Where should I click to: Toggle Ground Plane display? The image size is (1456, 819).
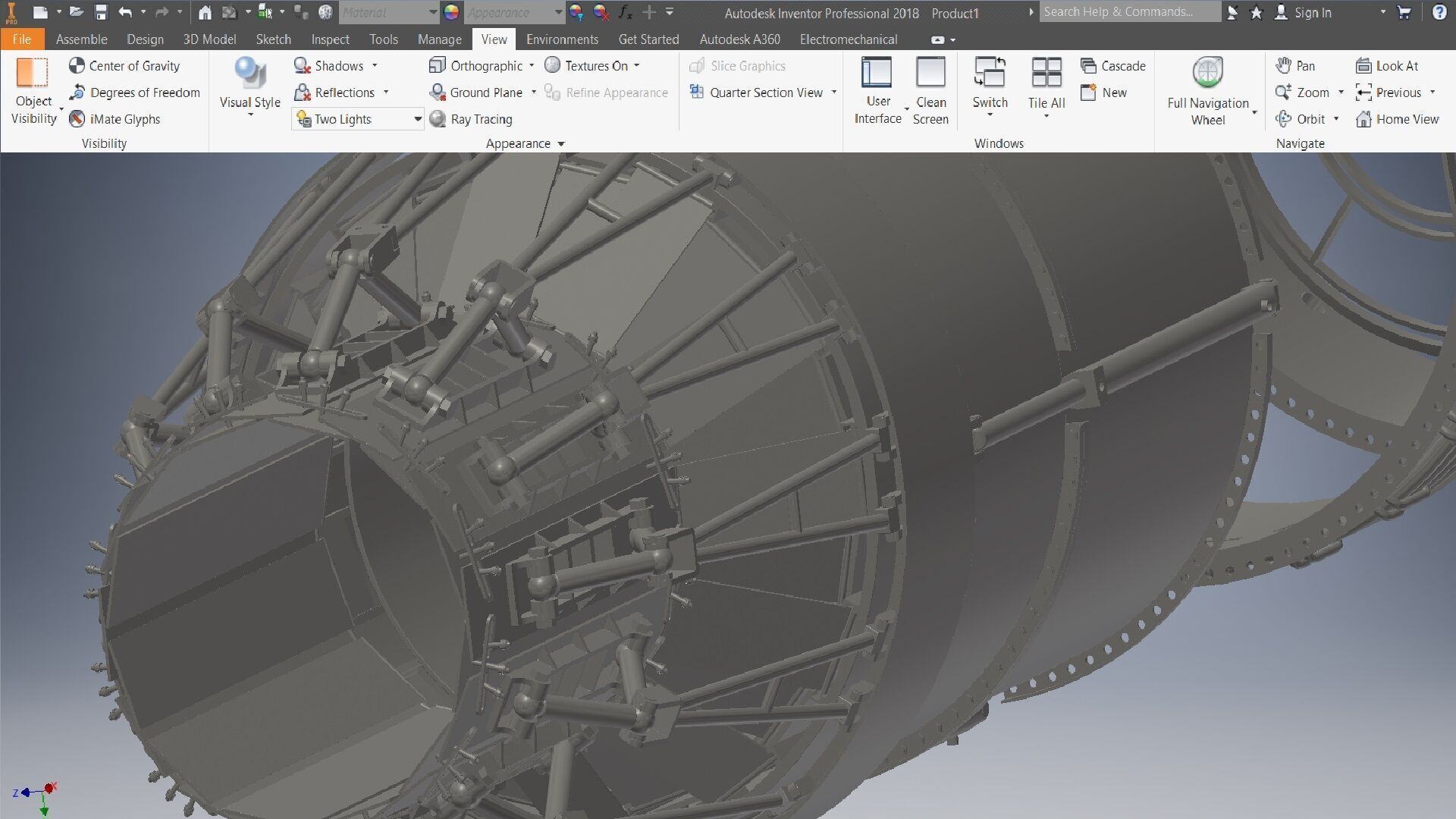point(475,93)
